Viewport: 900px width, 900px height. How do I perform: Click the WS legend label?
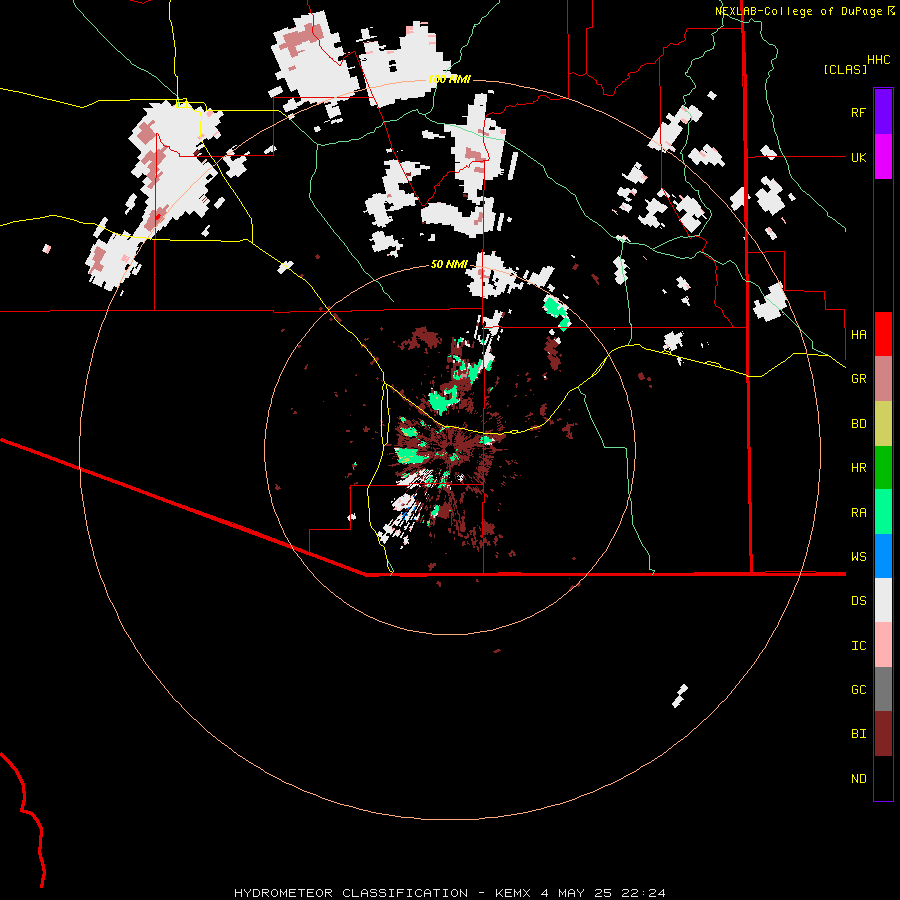pos(858,557)
